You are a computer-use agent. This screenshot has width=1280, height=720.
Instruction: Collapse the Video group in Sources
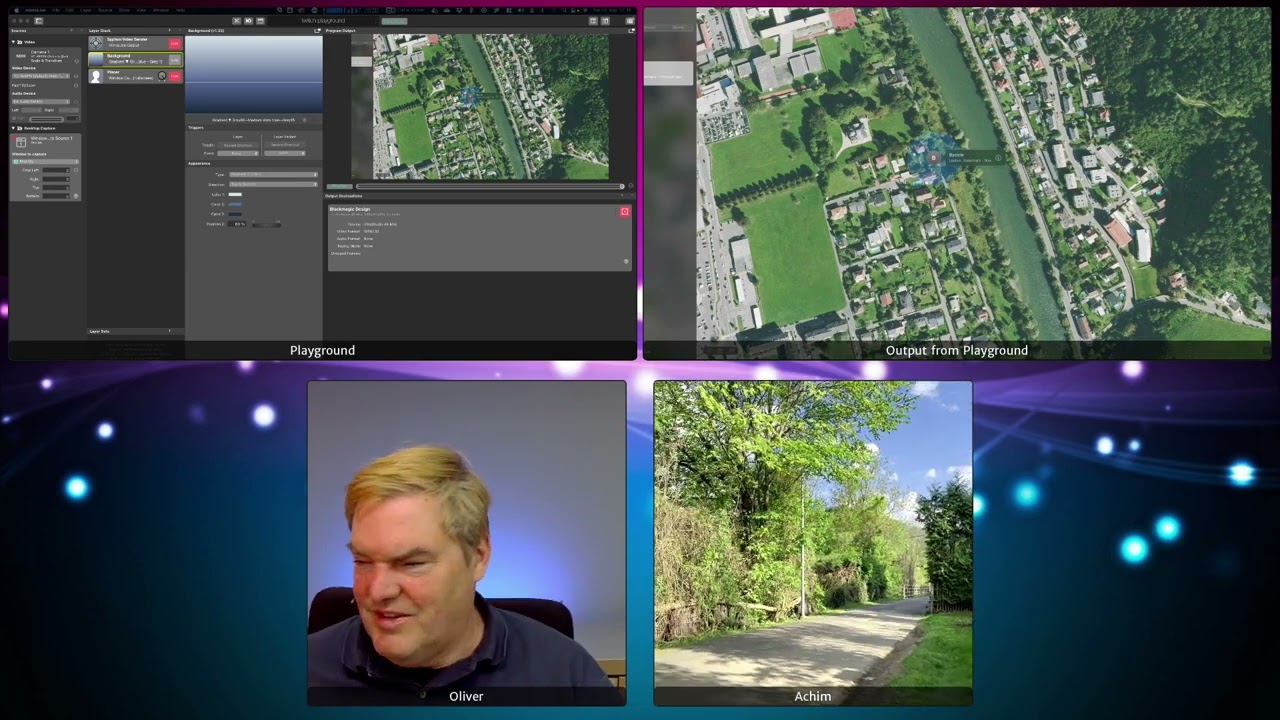(x=13, y=42)
